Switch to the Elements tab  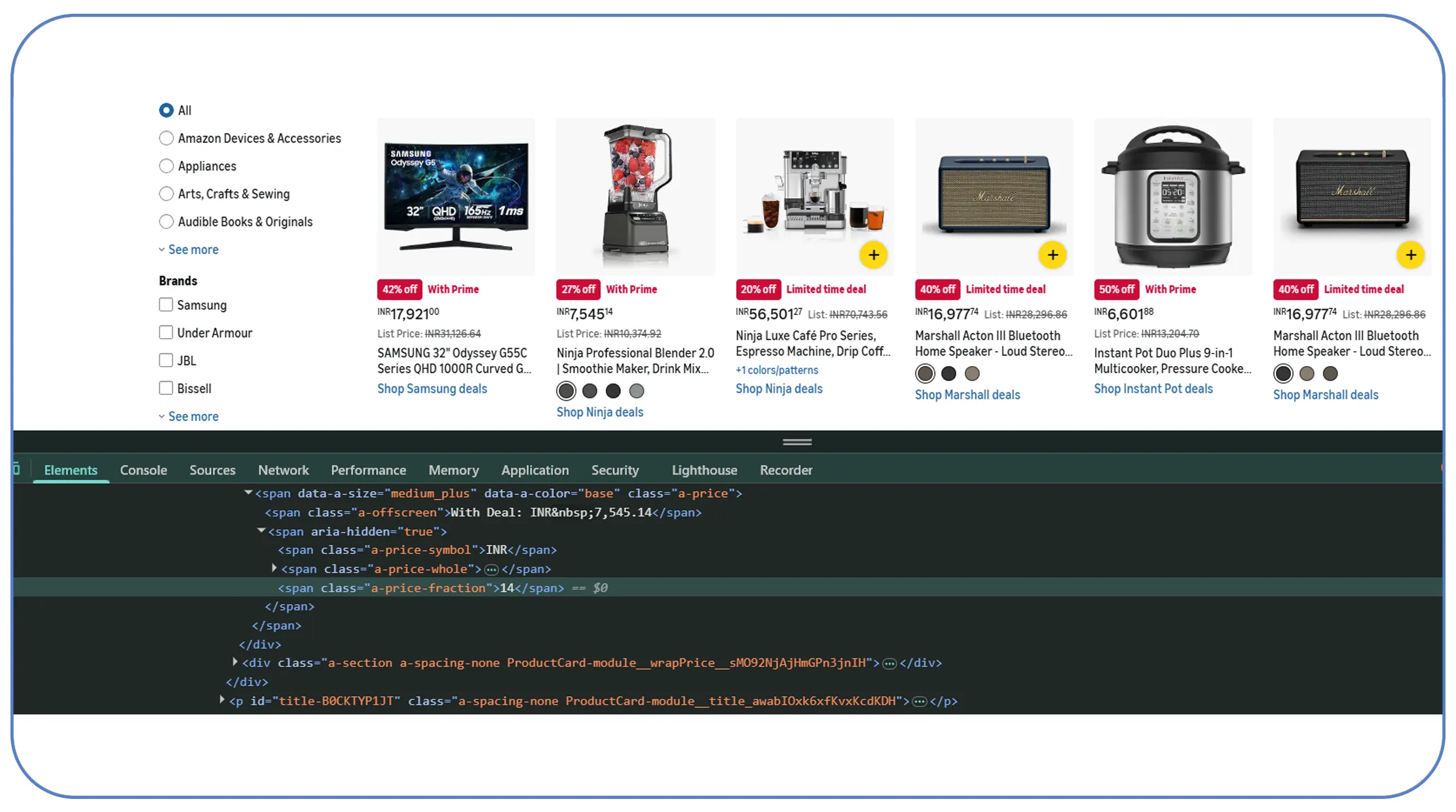point(71,470)
